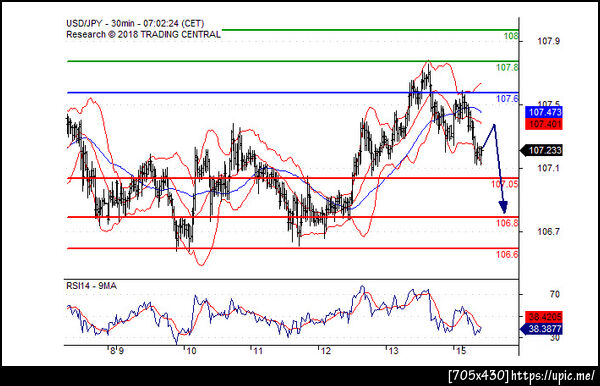600x386 pixels.
Task: Select the Research 2018 TRADING CENTRAL caption
Action: [143, 34]
